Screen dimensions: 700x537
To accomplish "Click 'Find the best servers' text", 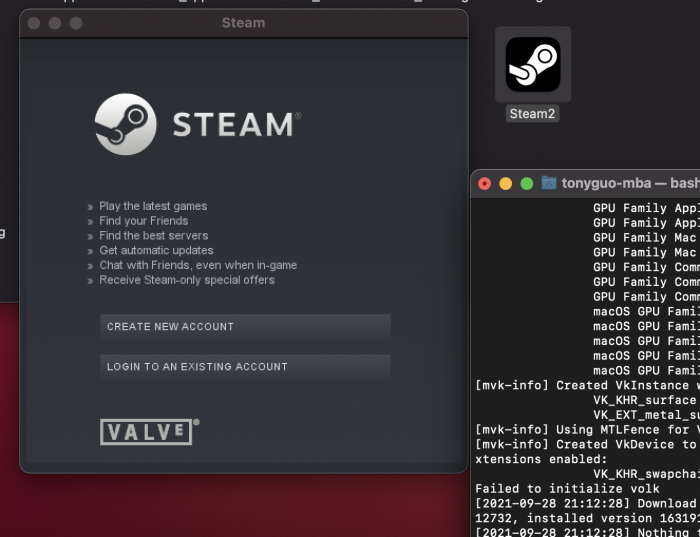I will tap(154, 236).
